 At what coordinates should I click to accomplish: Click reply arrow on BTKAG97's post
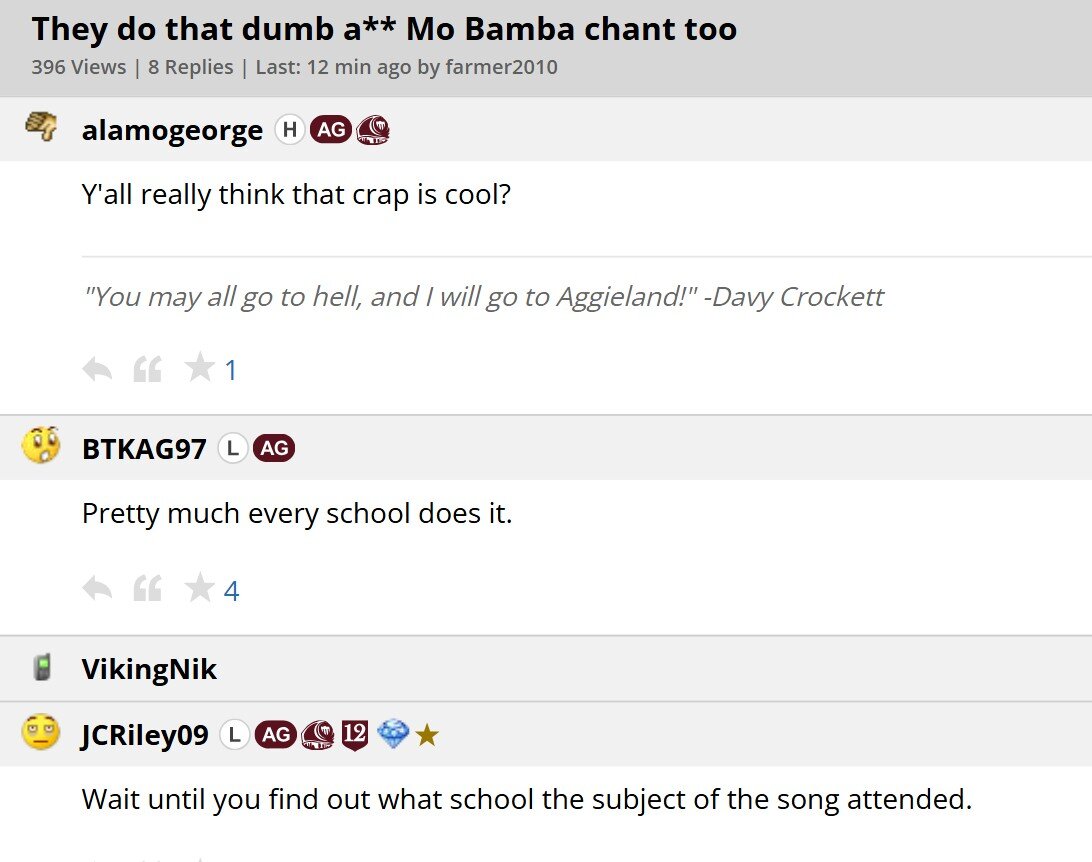click(97, 590)
